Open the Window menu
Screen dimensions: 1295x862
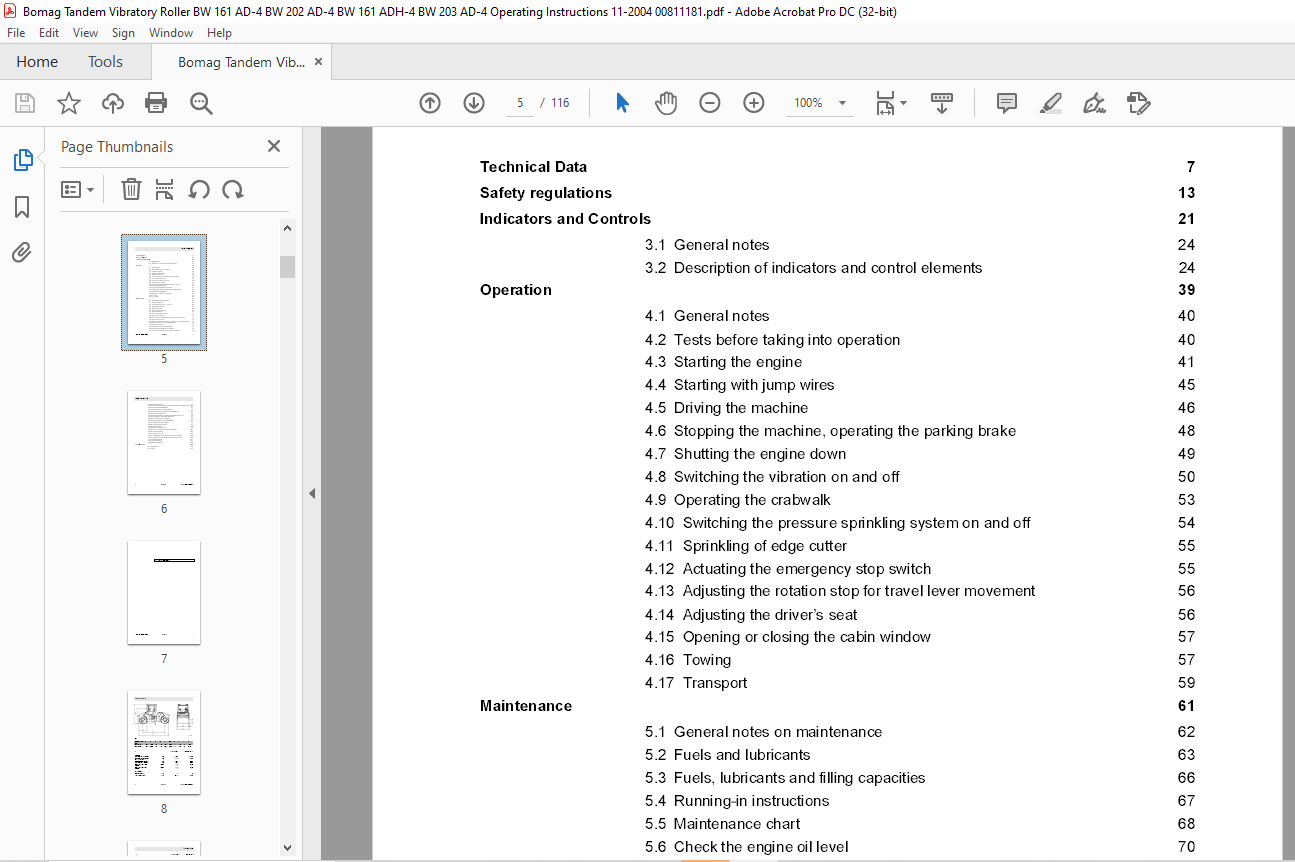tap(171, 33)
